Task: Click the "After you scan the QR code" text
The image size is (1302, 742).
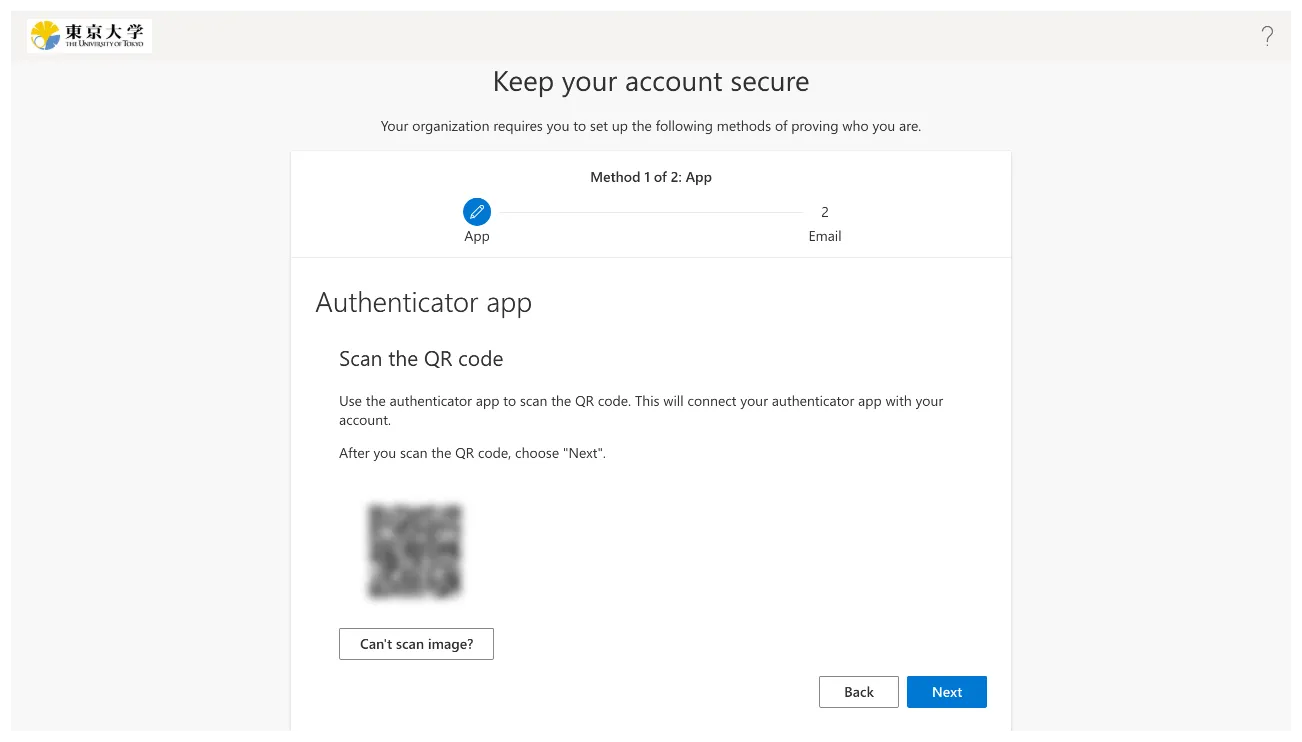Action: pyautogui.click(x=472, y=453)
